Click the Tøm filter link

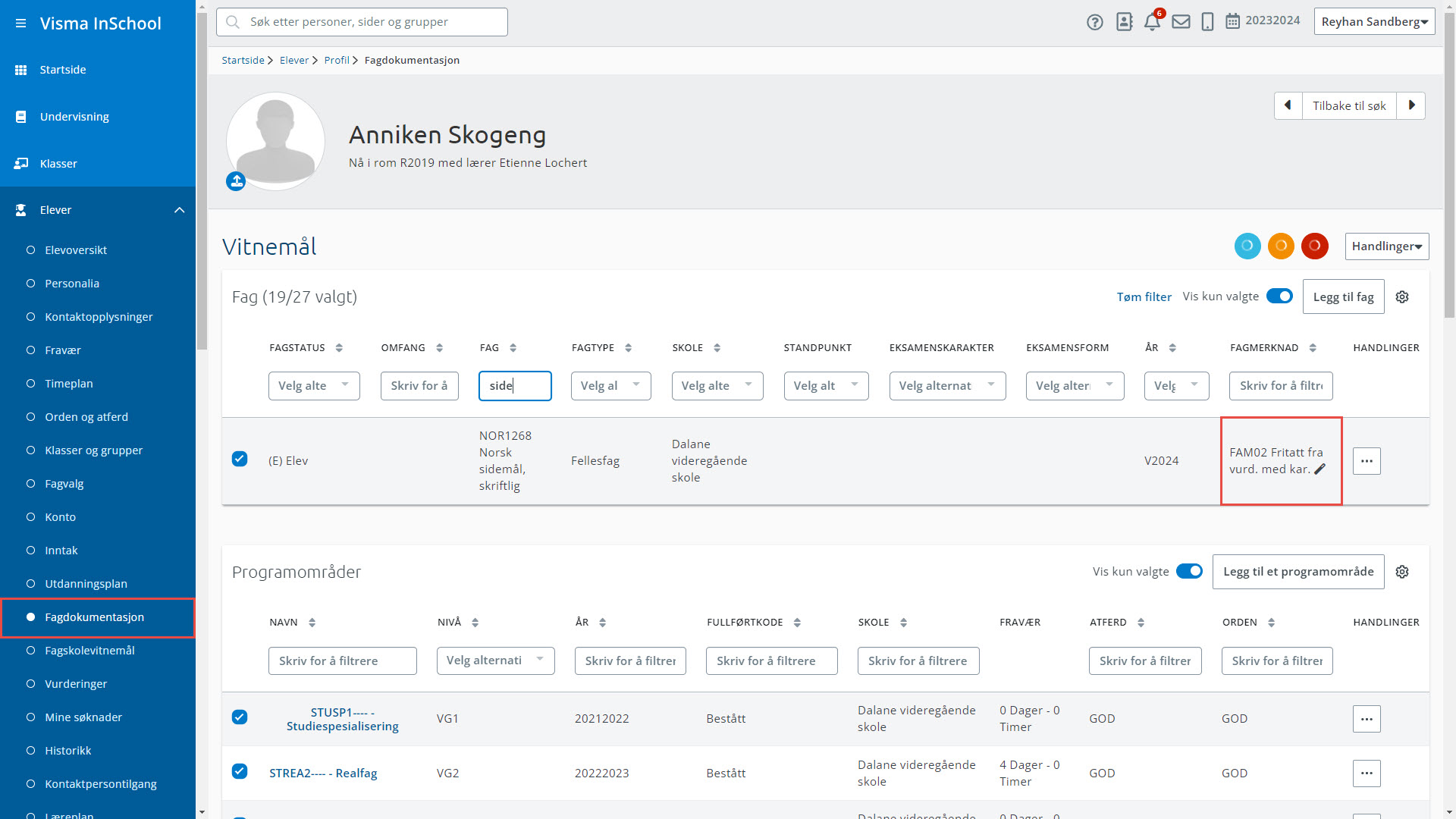pos(1144,297)
